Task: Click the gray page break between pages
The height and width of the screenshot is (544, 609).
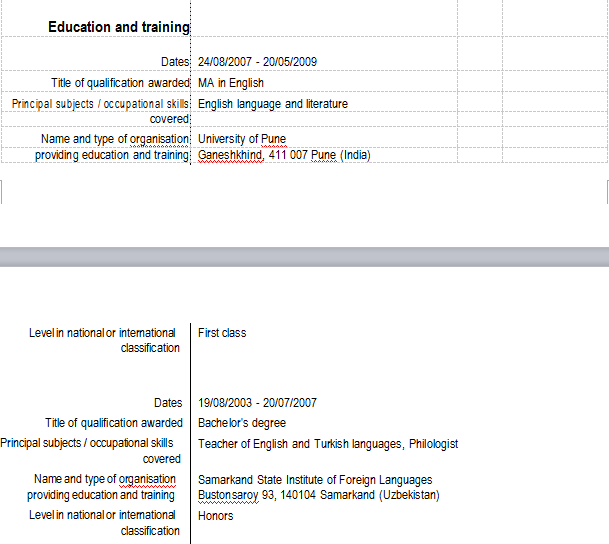Action: (304, 257)
